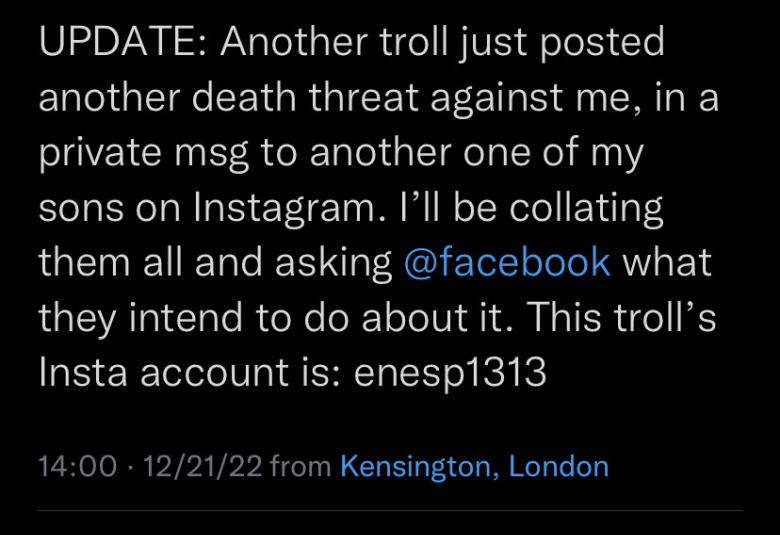Click the word "from" before the location
This screenshot has height=535, width=780.
300,467
